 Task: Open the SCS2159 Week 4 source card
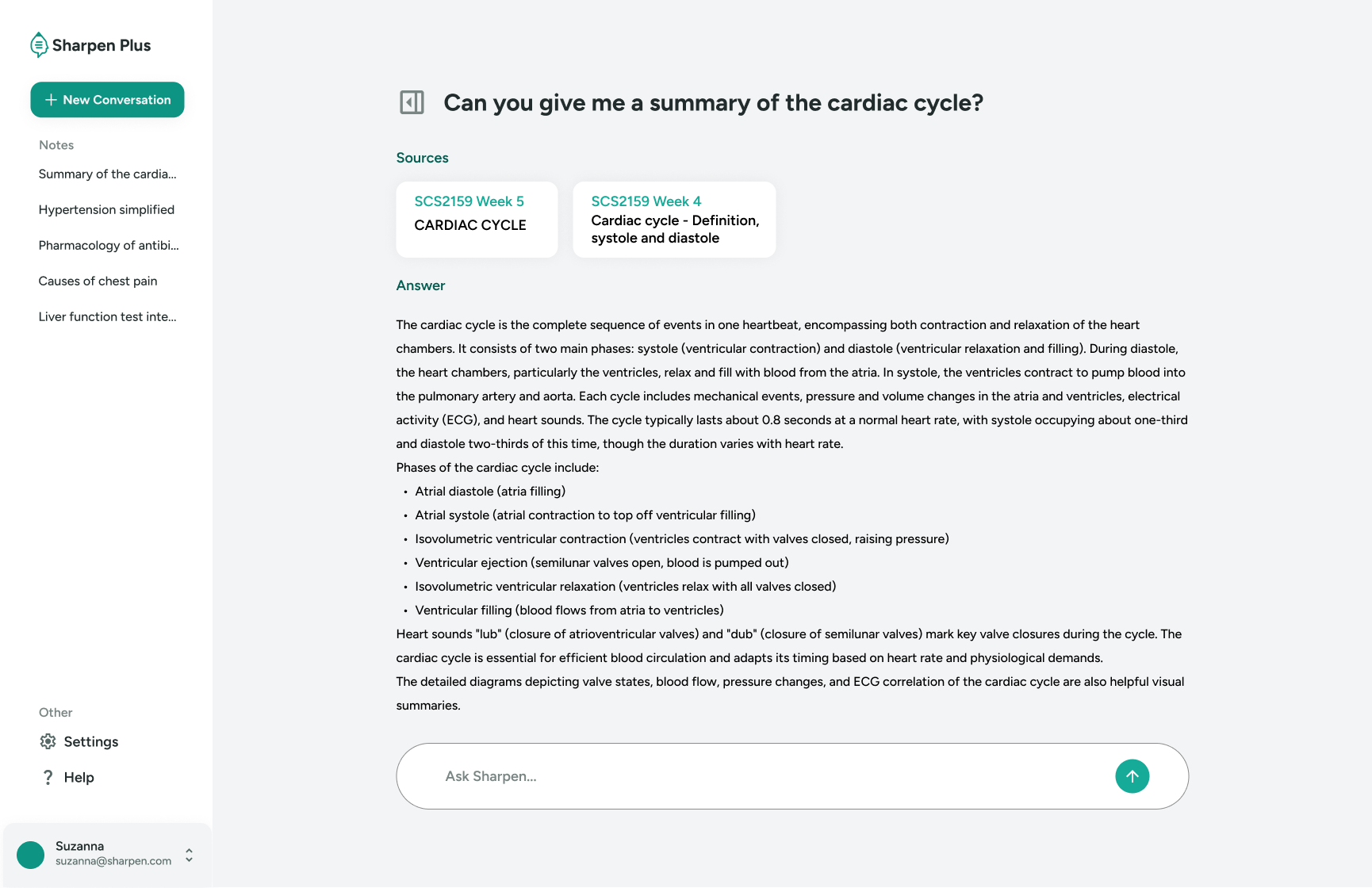tap(674, 219)
